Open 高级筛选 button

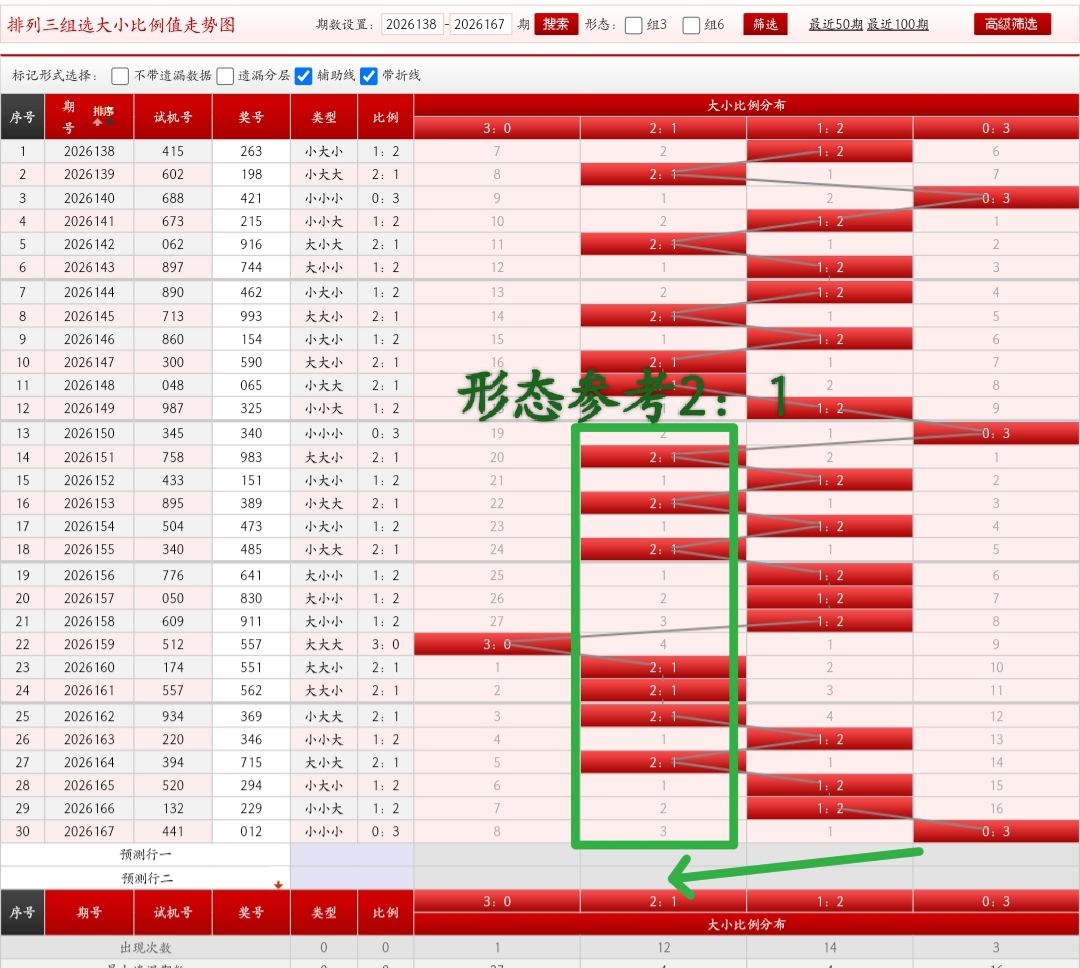[x=1012, y=24]
